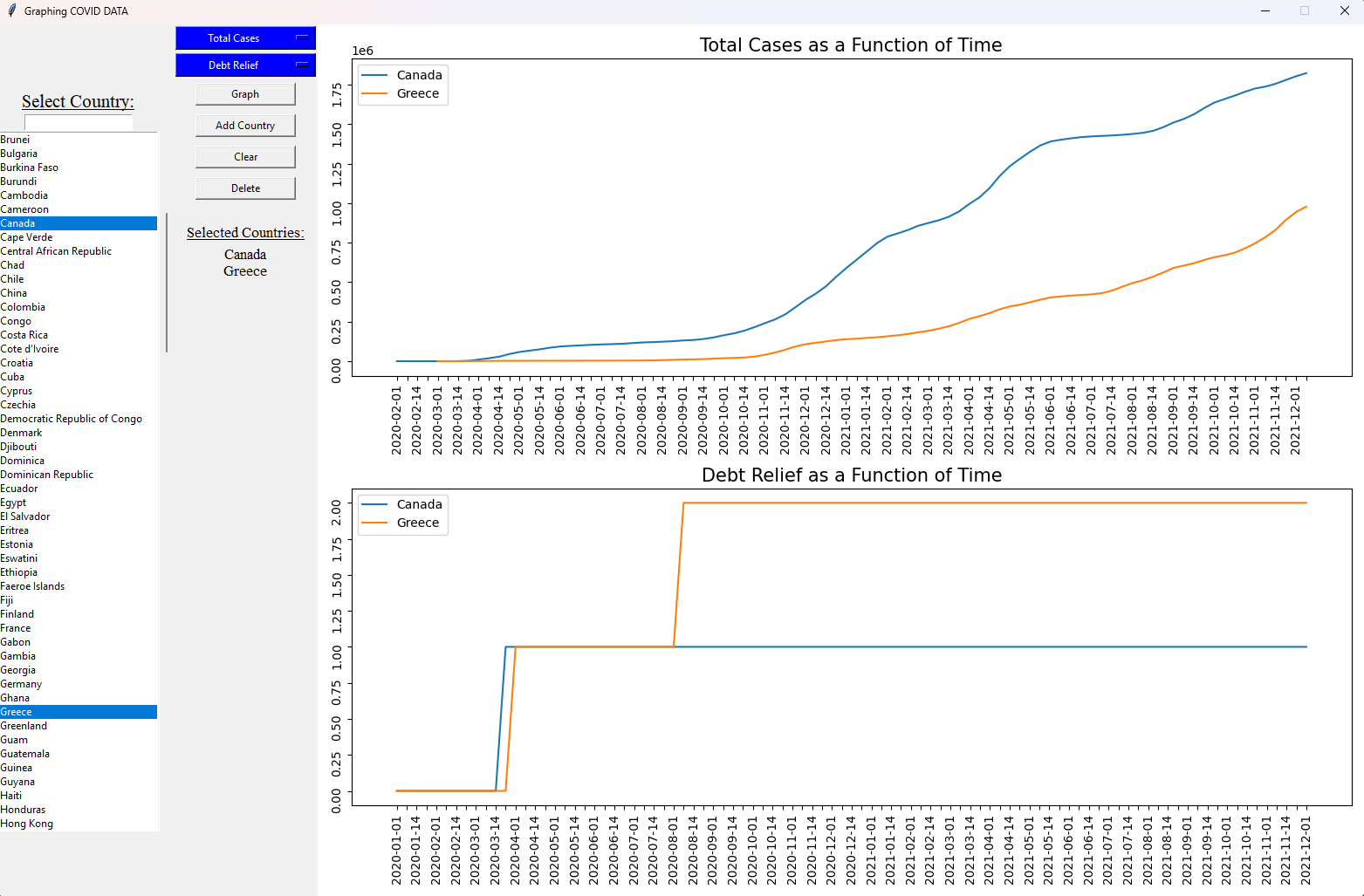The width and height of the screenshot is (1364, 896).
Task: Click Greece under Selected Countries
Action: coord(245,271)
